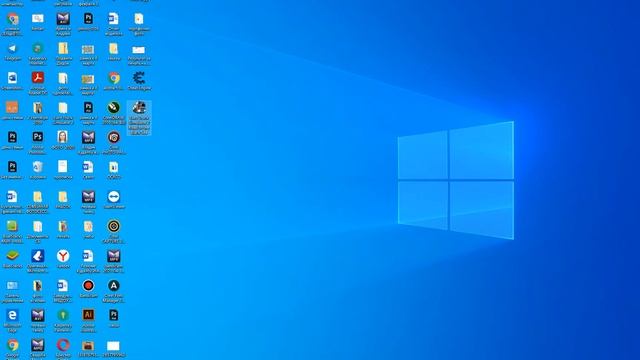Select the blue bird icon beside Yandex
This screenshot has height=360, width=640.
point(38,256)
